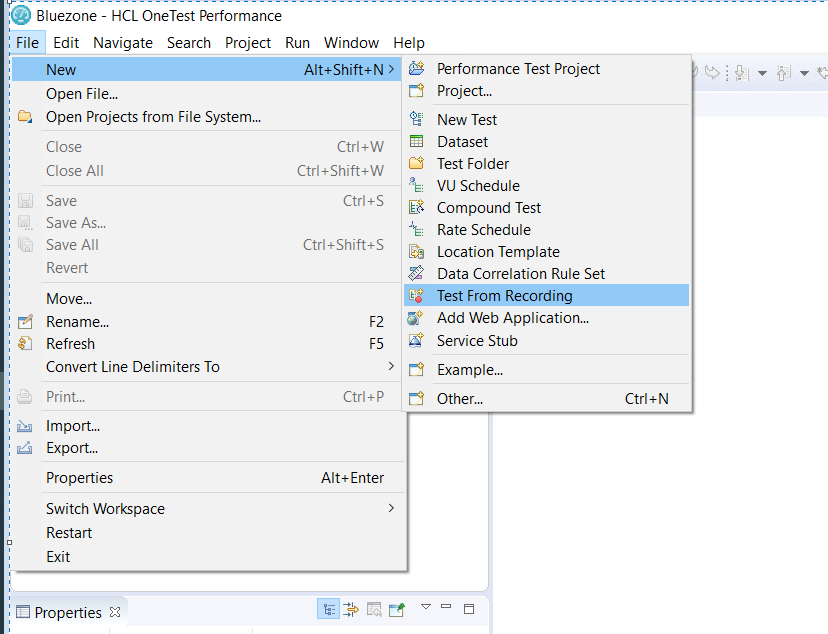
Task: Open the Properties view menu dropdown
Action: click(x=425, y=607)
